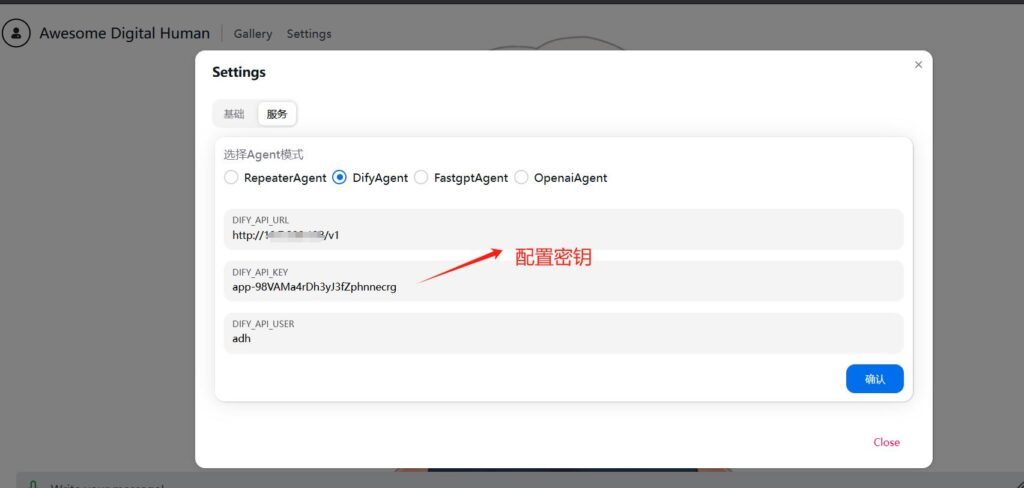The image size is (1024, 488).
Task: Click the 选择Agent模式 label
Action: pos(263,155)
